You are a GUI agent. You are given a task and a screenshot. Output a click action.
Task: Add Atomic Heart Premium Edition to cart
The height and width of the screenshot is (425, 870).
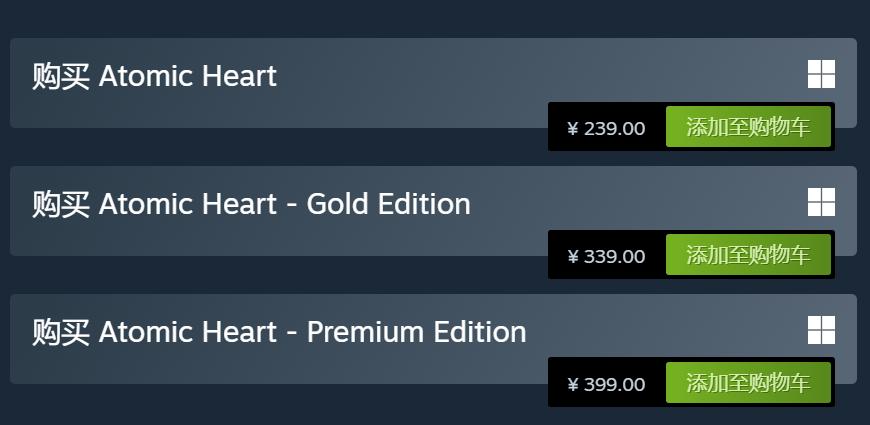coord(748,383)
